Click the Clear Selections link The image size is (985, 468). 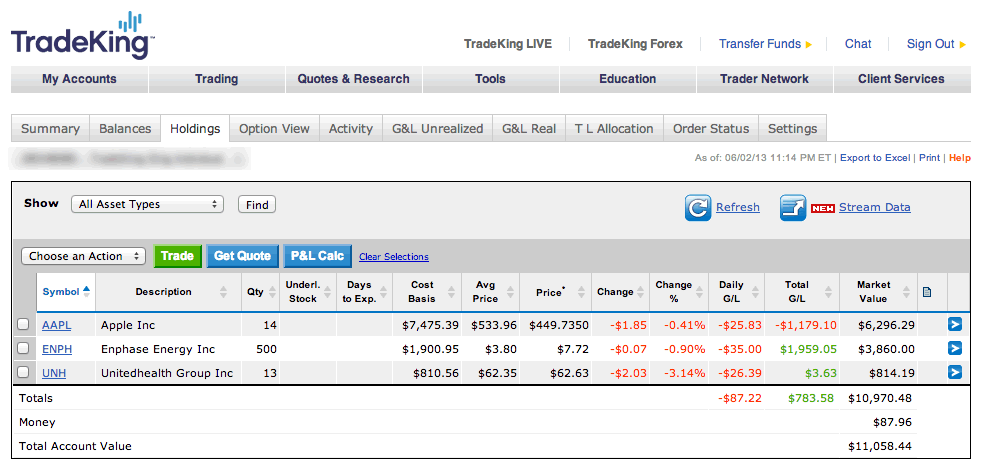click(x=394, y=257)
